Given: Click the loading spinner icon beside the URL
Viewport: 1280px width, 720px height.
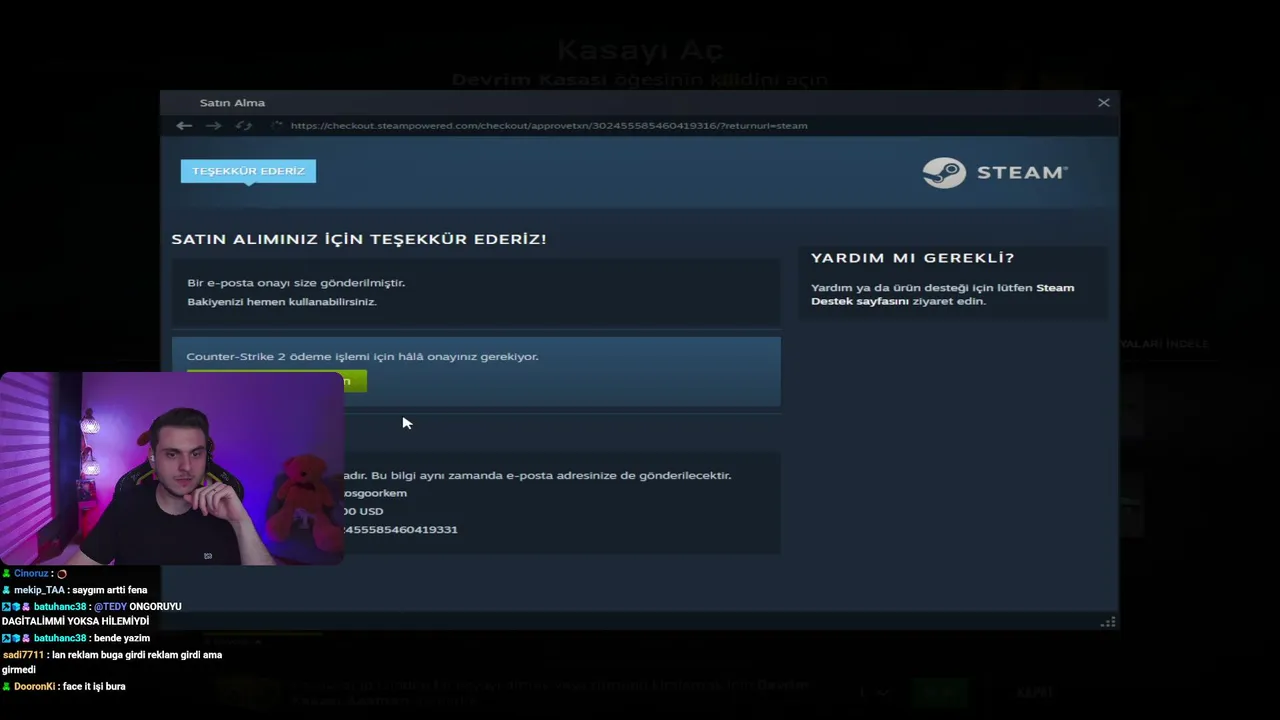Looking at the screenshot, I should point(276,125).
